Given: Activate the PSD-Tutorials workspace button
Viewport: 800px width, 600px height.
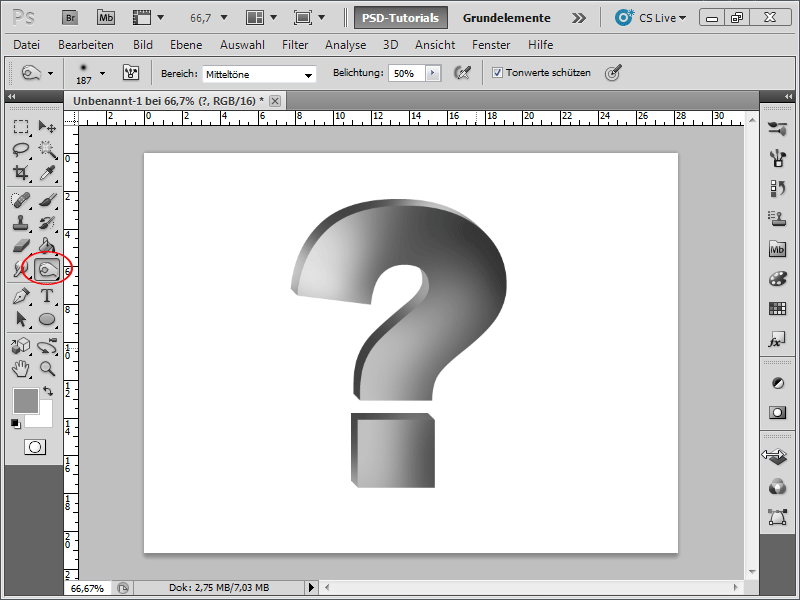Looking at the screenshot, I should click(x=401, y=18).
